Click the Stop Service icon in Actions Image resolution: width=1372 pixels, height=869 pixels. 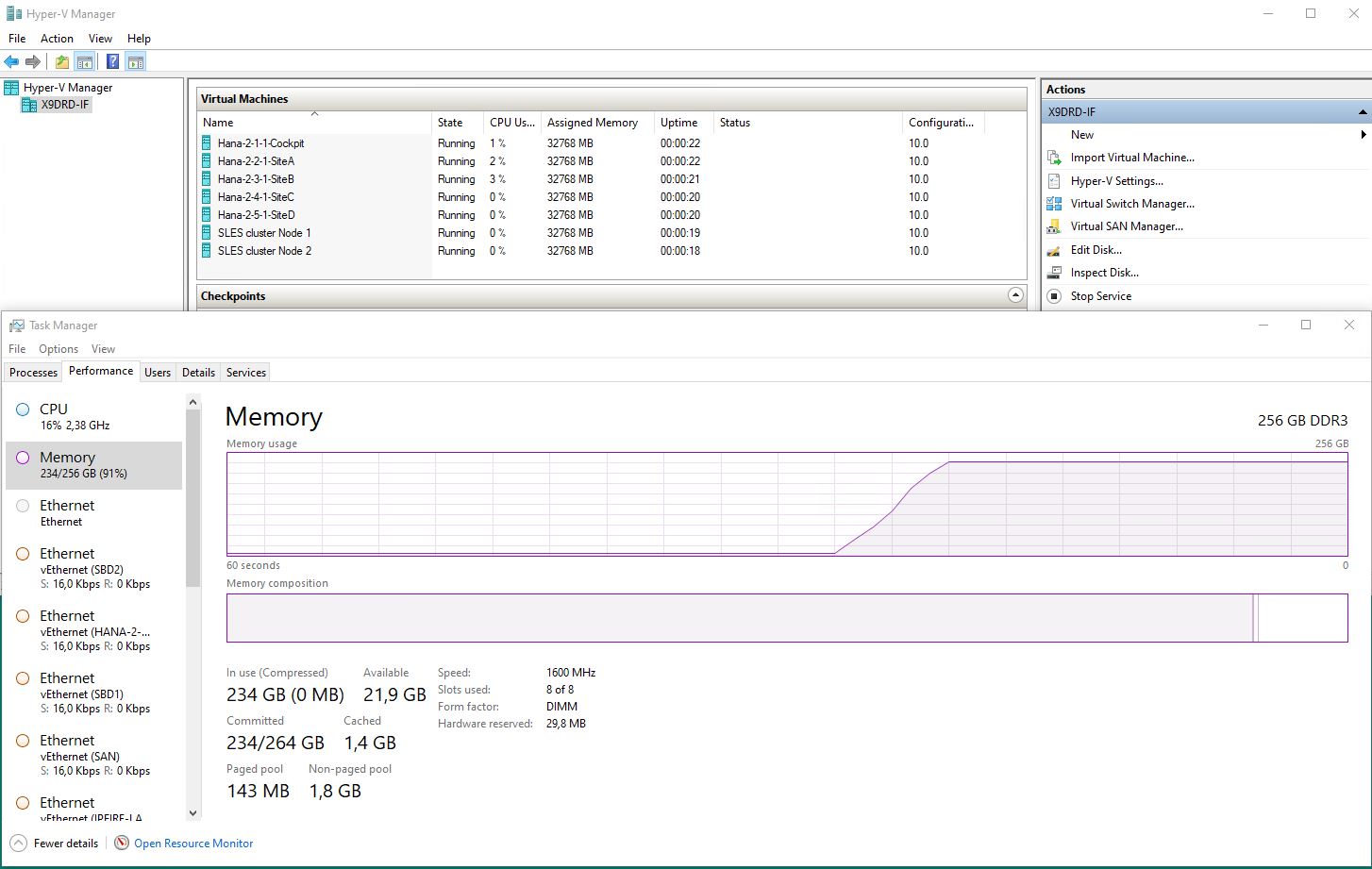point(1055,296)
